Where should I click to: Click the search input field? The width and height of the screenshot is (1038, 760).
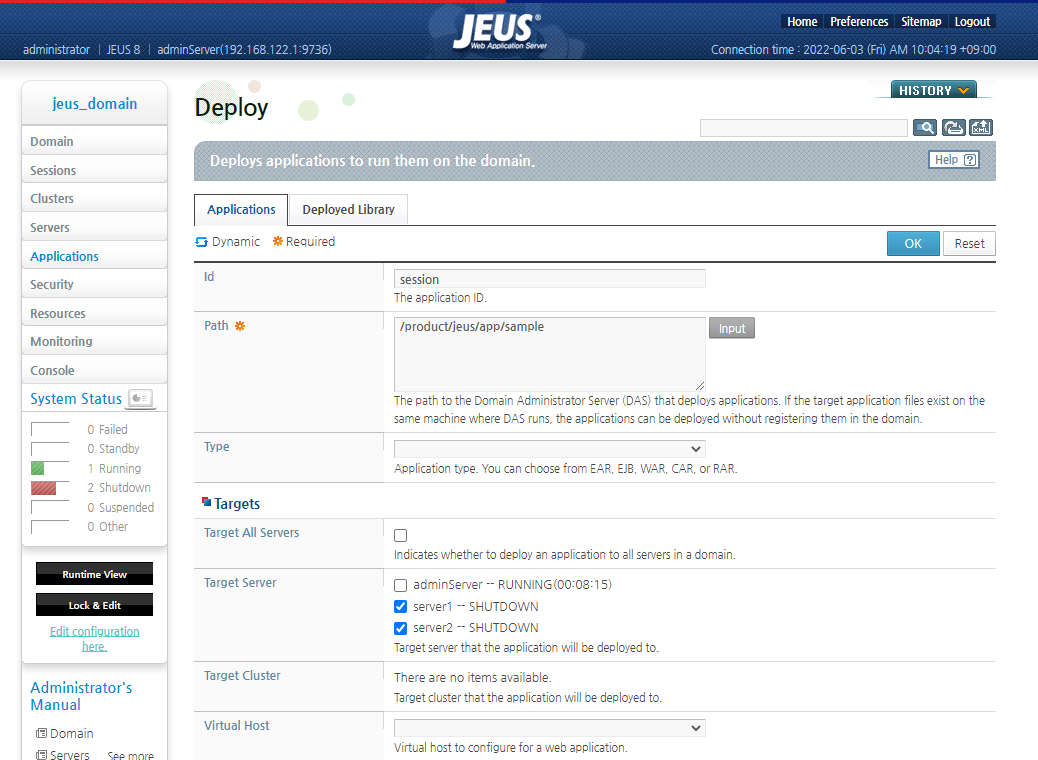coord(804,128)
